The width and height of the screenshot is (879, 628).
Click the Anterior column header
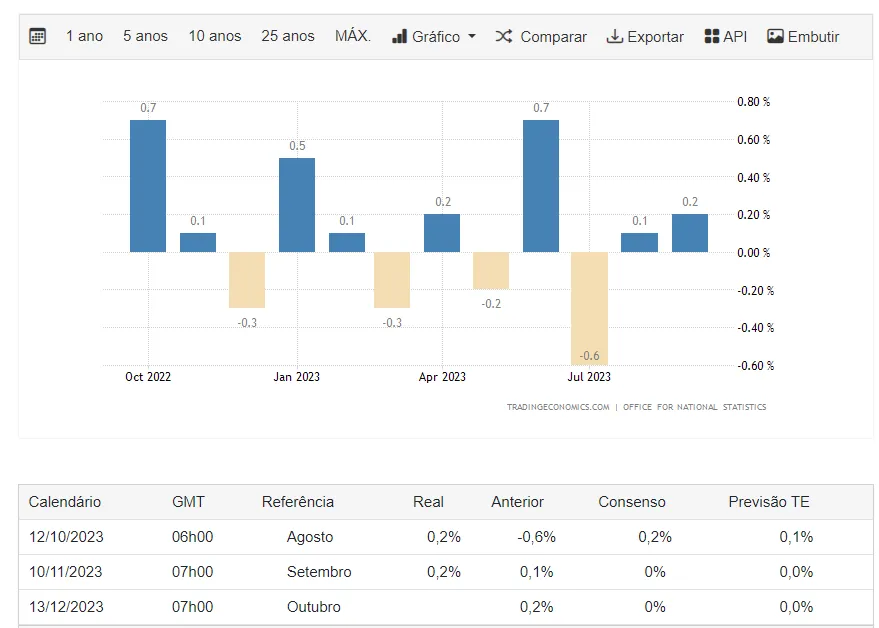click(517, 502)
